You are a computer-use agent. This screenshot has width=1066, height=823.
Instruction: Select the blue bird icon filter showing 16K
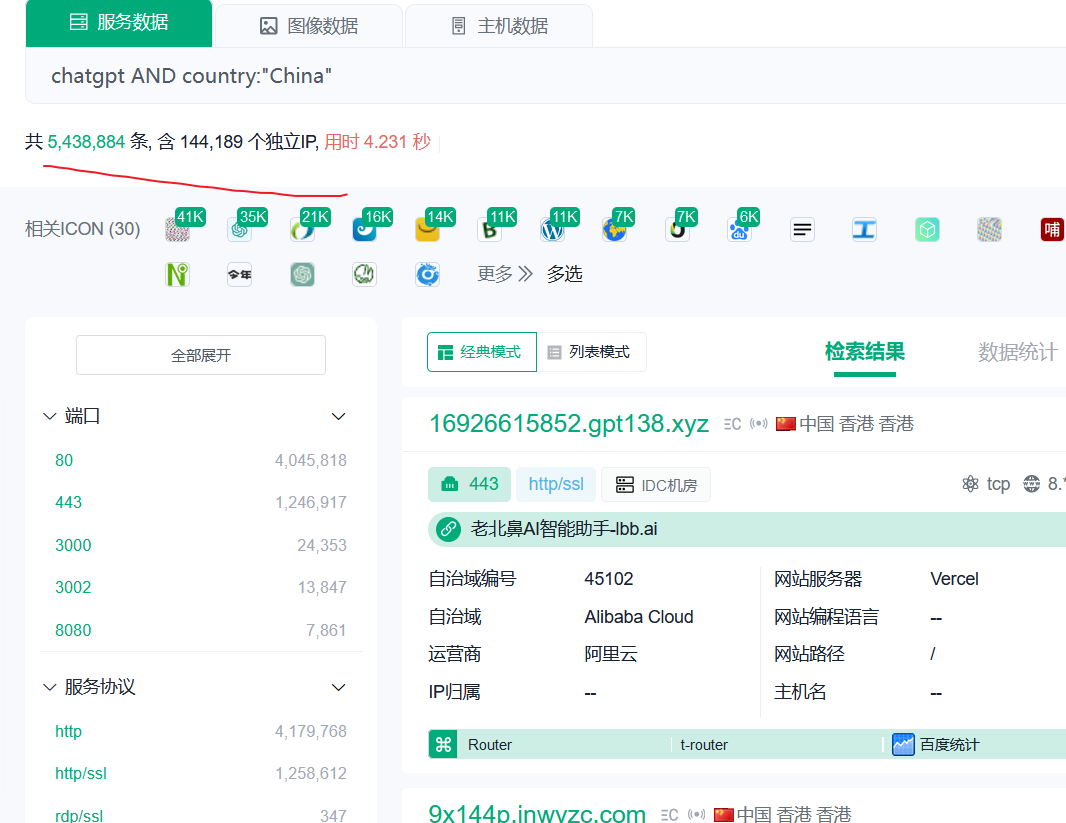[364, 229]
